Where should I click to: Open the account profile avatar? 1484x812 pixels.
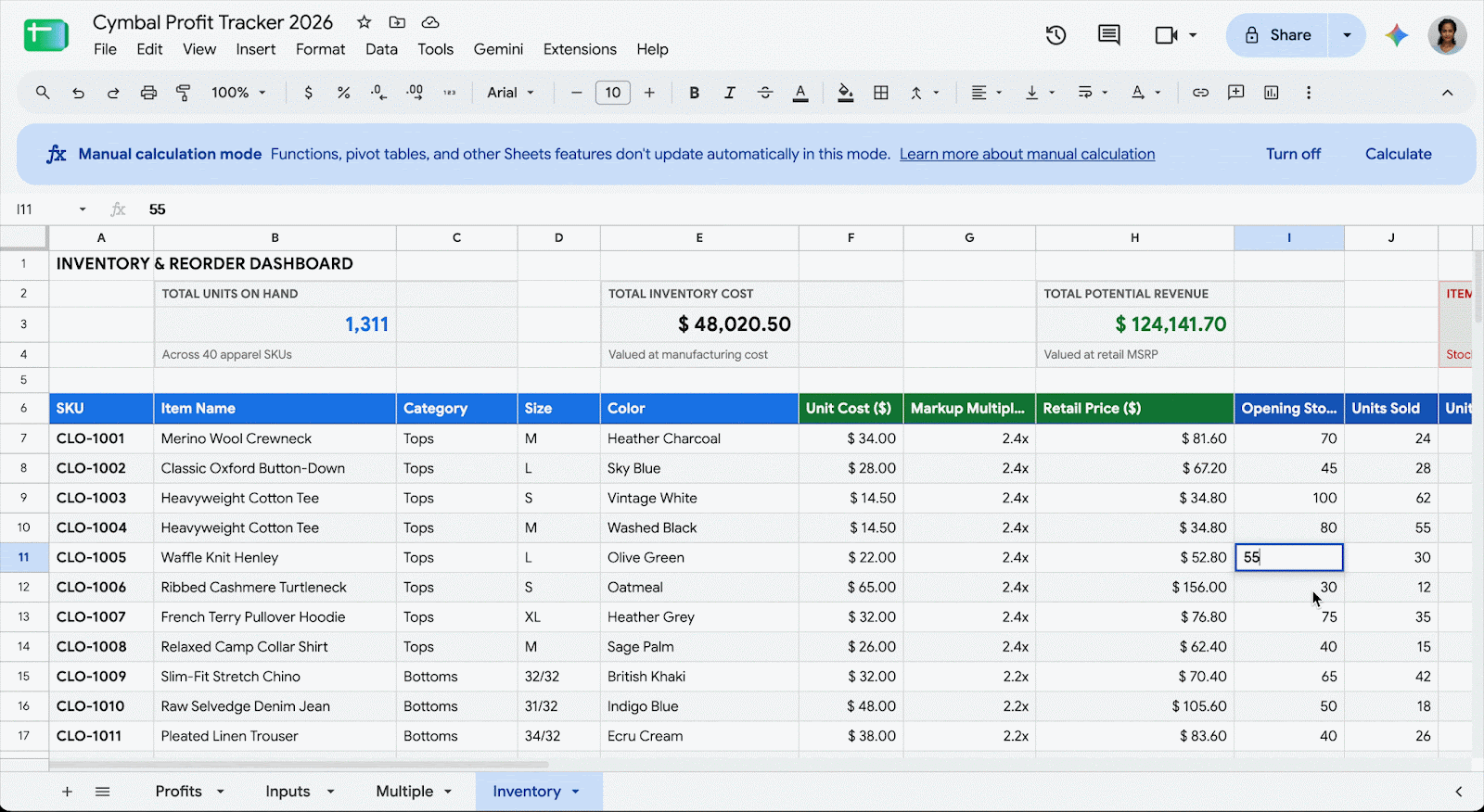(x=1447, y=35)
